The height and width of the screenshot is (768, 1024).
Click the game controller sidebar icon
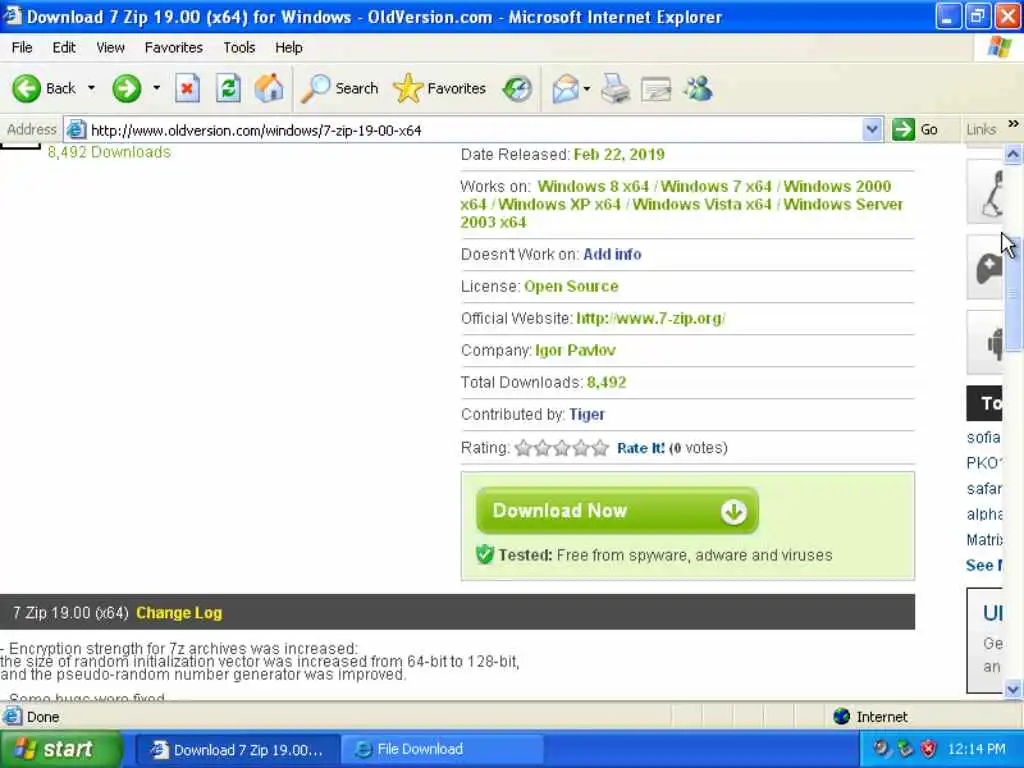987,268
